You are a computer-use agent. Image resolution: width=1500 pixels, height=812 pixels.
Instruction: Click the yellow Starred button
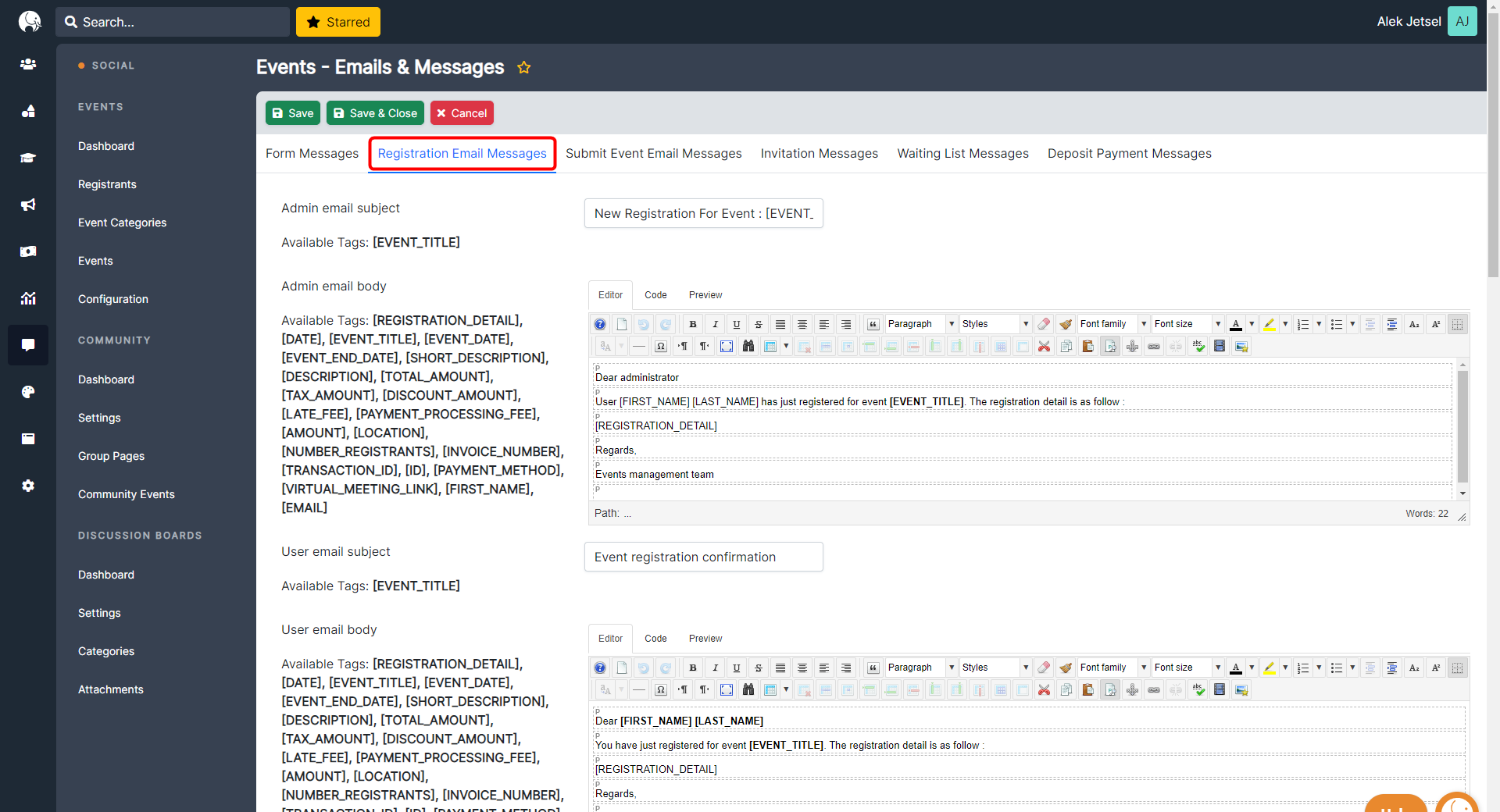click(338, 22)
